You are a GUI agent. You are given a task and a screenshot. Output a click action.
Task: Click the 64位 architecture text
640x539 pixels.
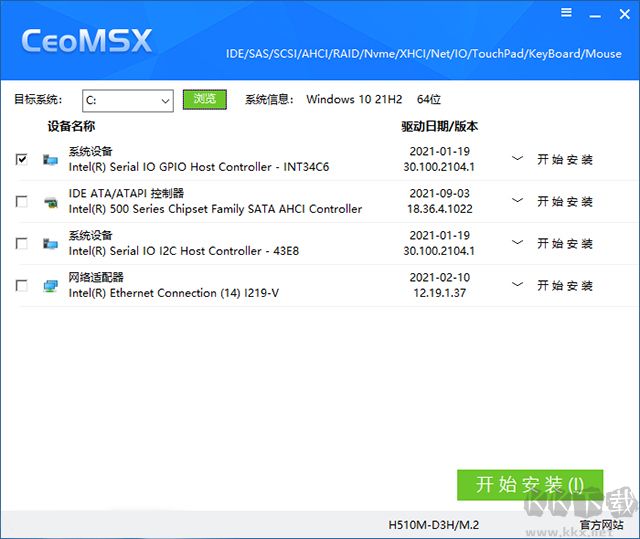tap(429, 100)
